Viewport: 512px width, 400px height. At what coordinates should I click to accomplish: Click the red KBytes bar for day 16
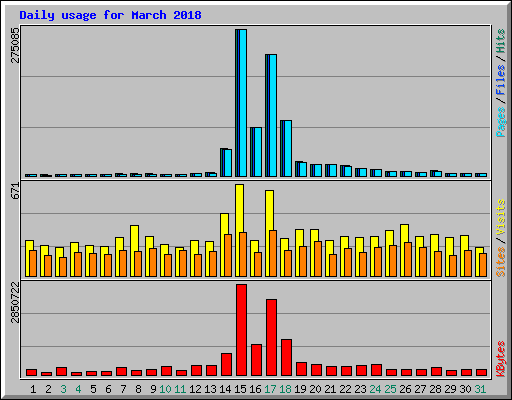256,360
